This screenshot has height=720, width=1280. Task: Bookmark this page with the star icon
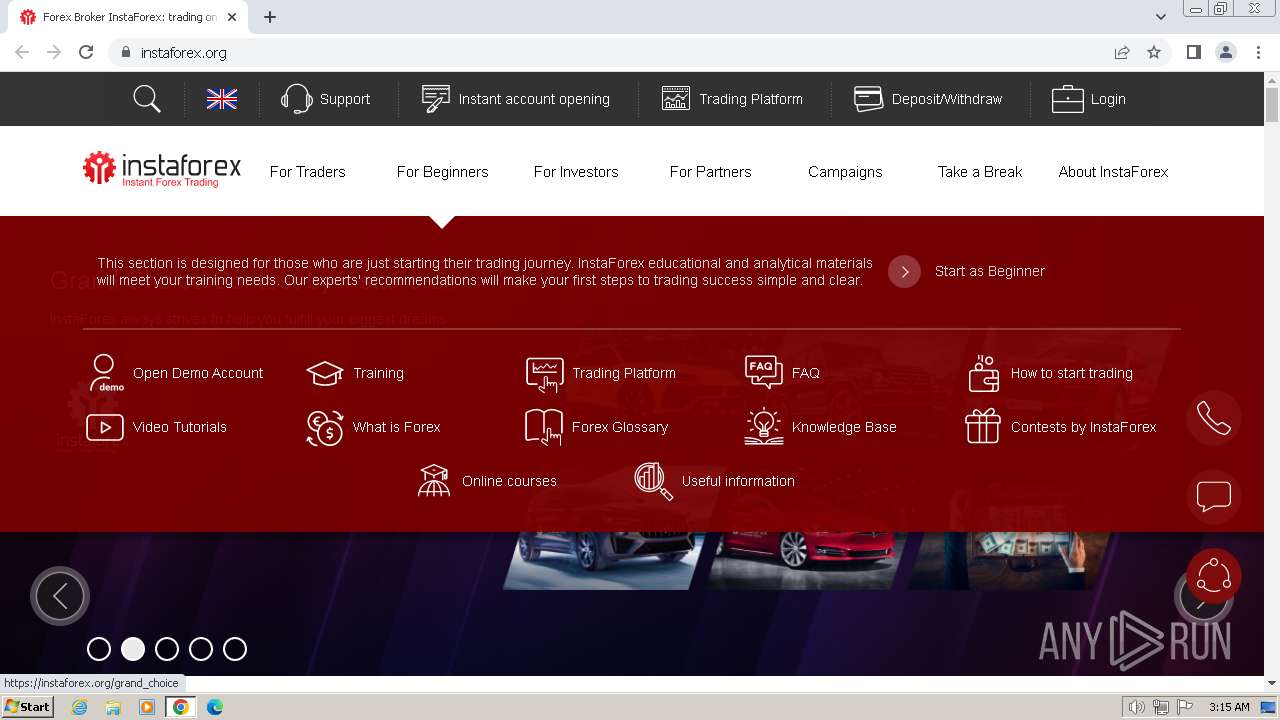(1154, 52)
